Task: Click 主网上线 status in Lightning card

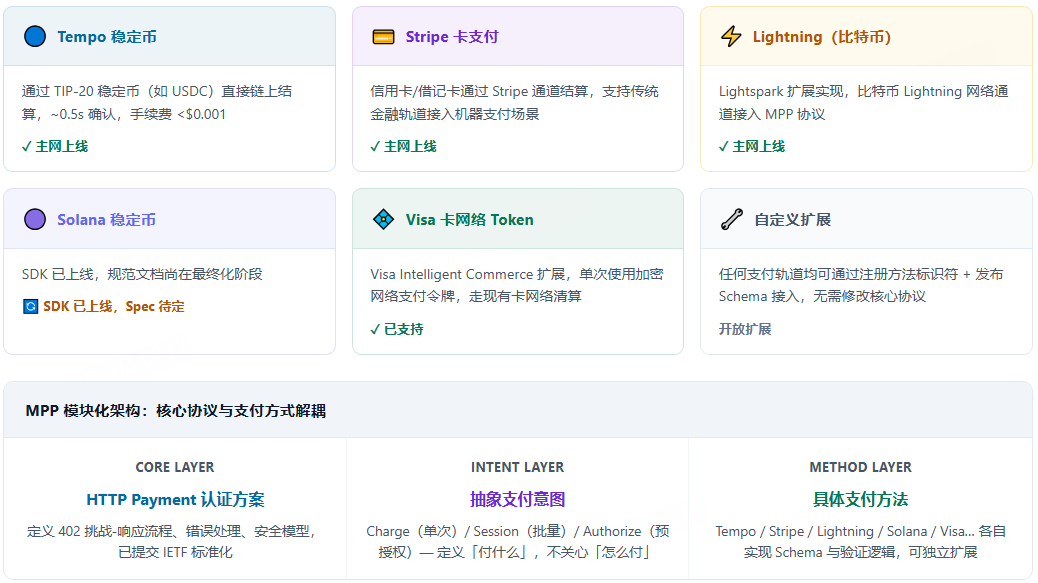Action: [x=752, y=146]
